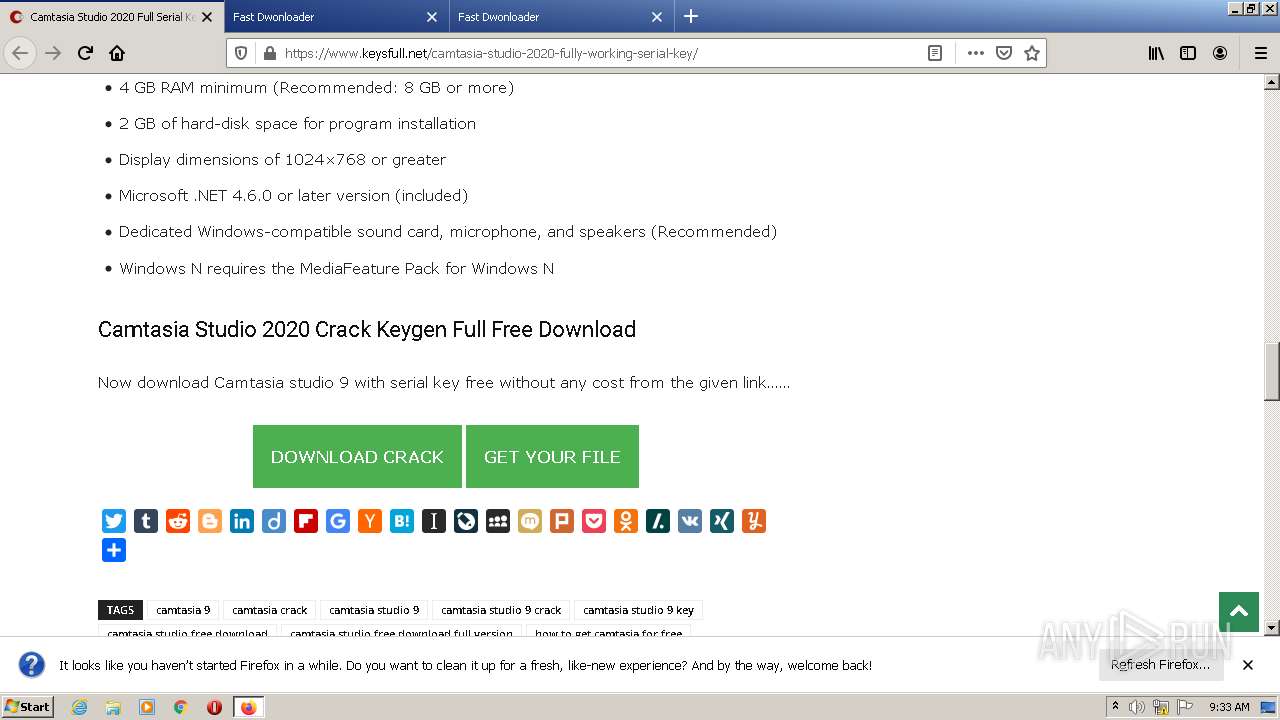Viewport: 1280px width, 720px height.
Task: Share via the Diigo icon
Action: coord(274,521)
